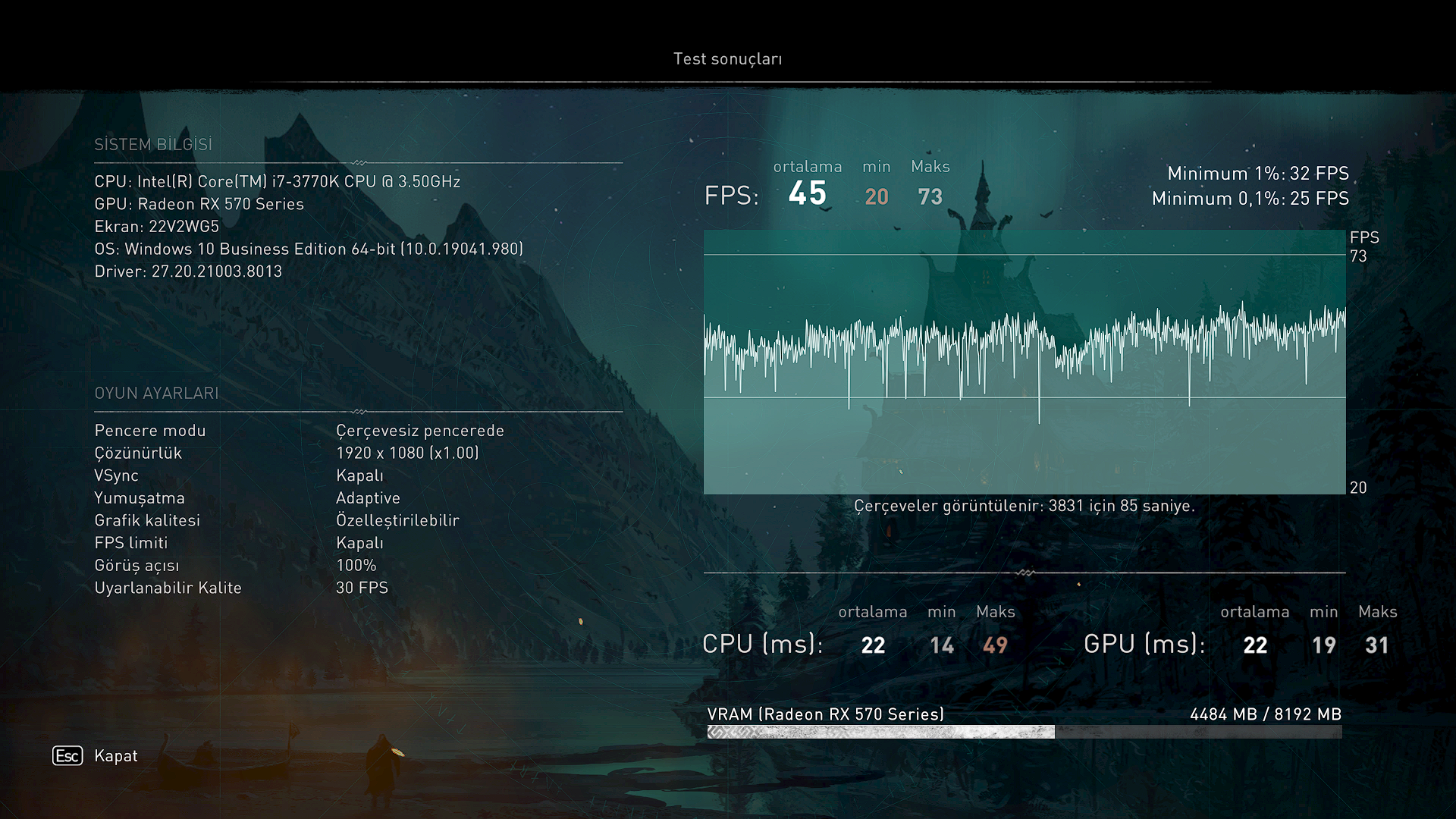This screenshot has width=1456, height=819.
Task: Click the Kapalı value beside VSync
Action: [359, 475]
